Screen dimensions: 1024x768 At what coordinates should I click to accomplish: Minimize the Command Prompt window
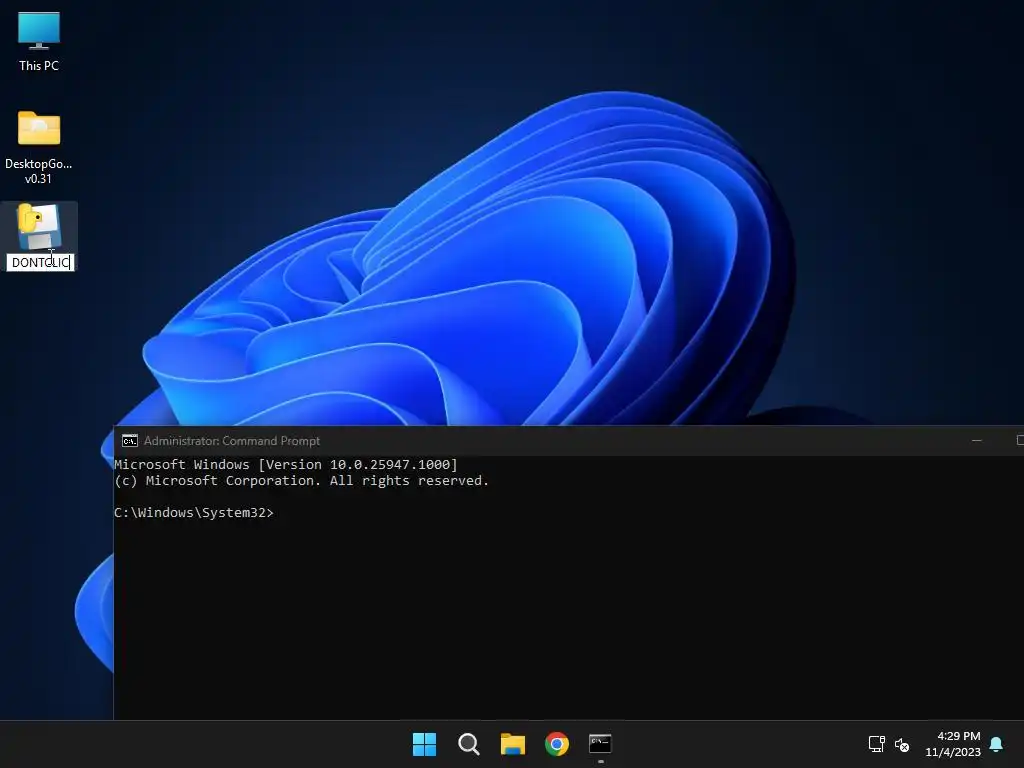(x=976, y=441)
